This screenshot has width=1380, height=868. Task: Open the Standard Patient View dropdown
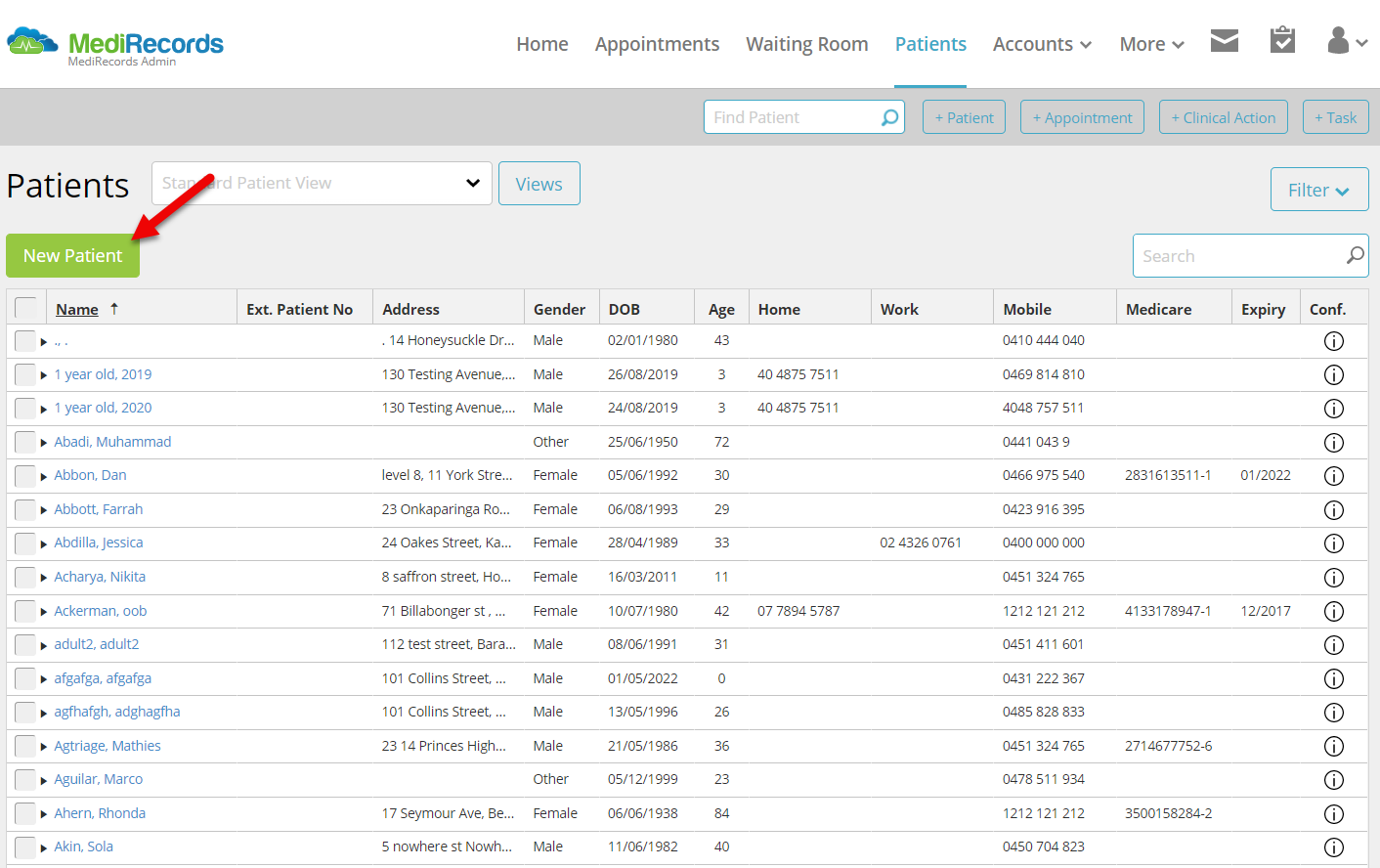coord(322,183)
